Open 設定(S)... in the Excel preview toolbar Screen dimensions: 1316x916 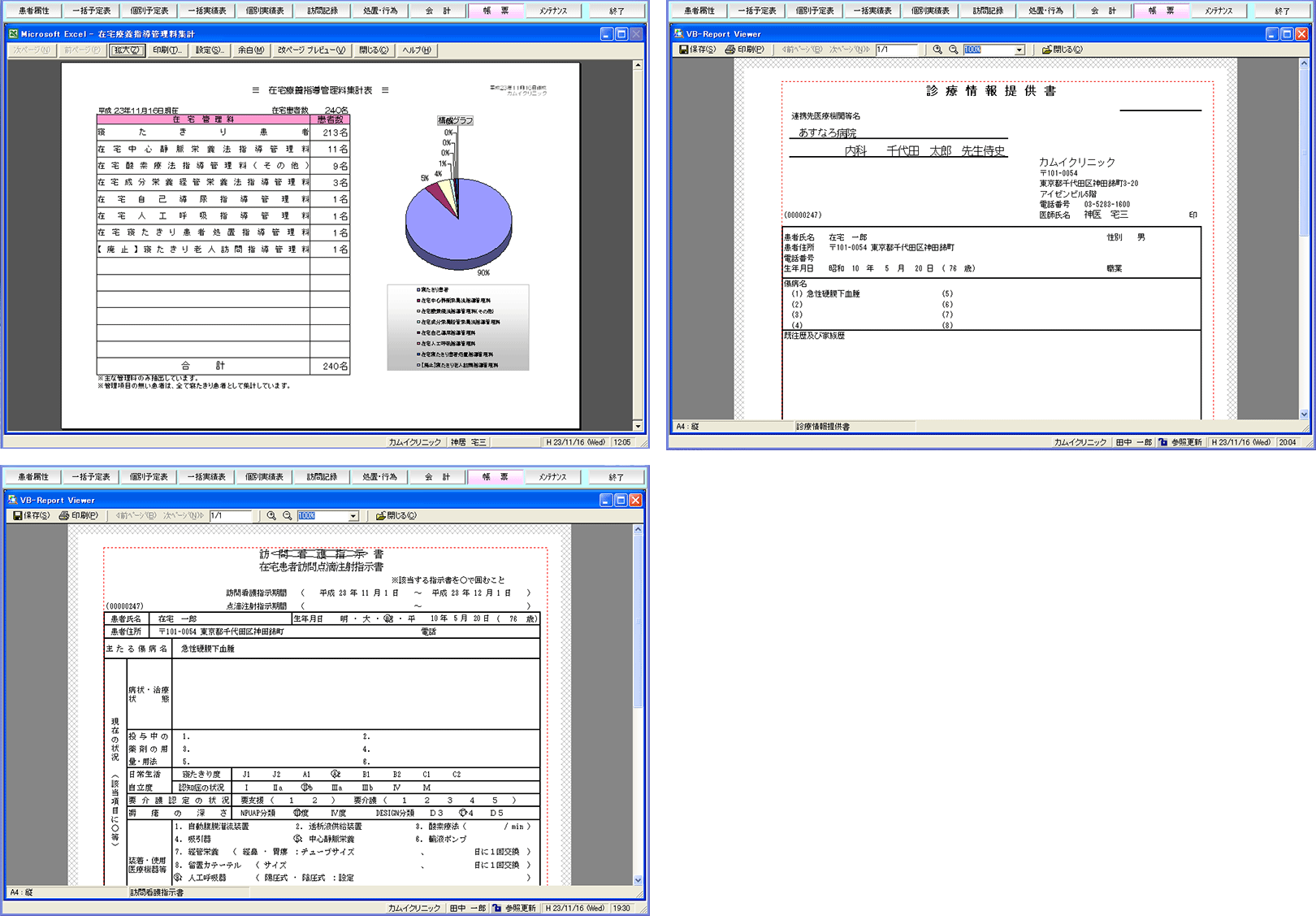tap(209, 50)
